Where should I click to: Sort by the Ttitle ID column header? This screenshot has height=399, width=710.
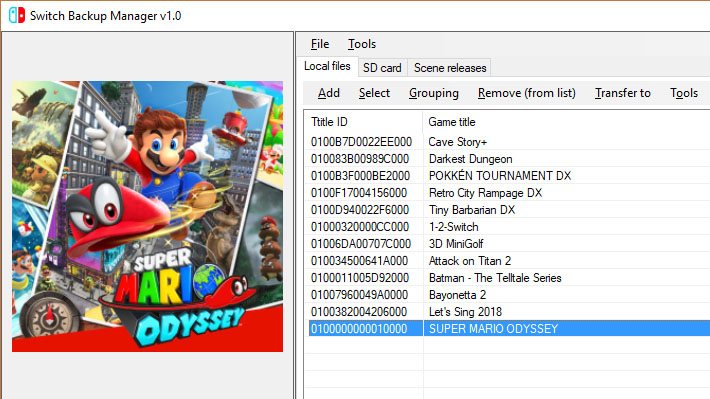[x=364, y=122]
